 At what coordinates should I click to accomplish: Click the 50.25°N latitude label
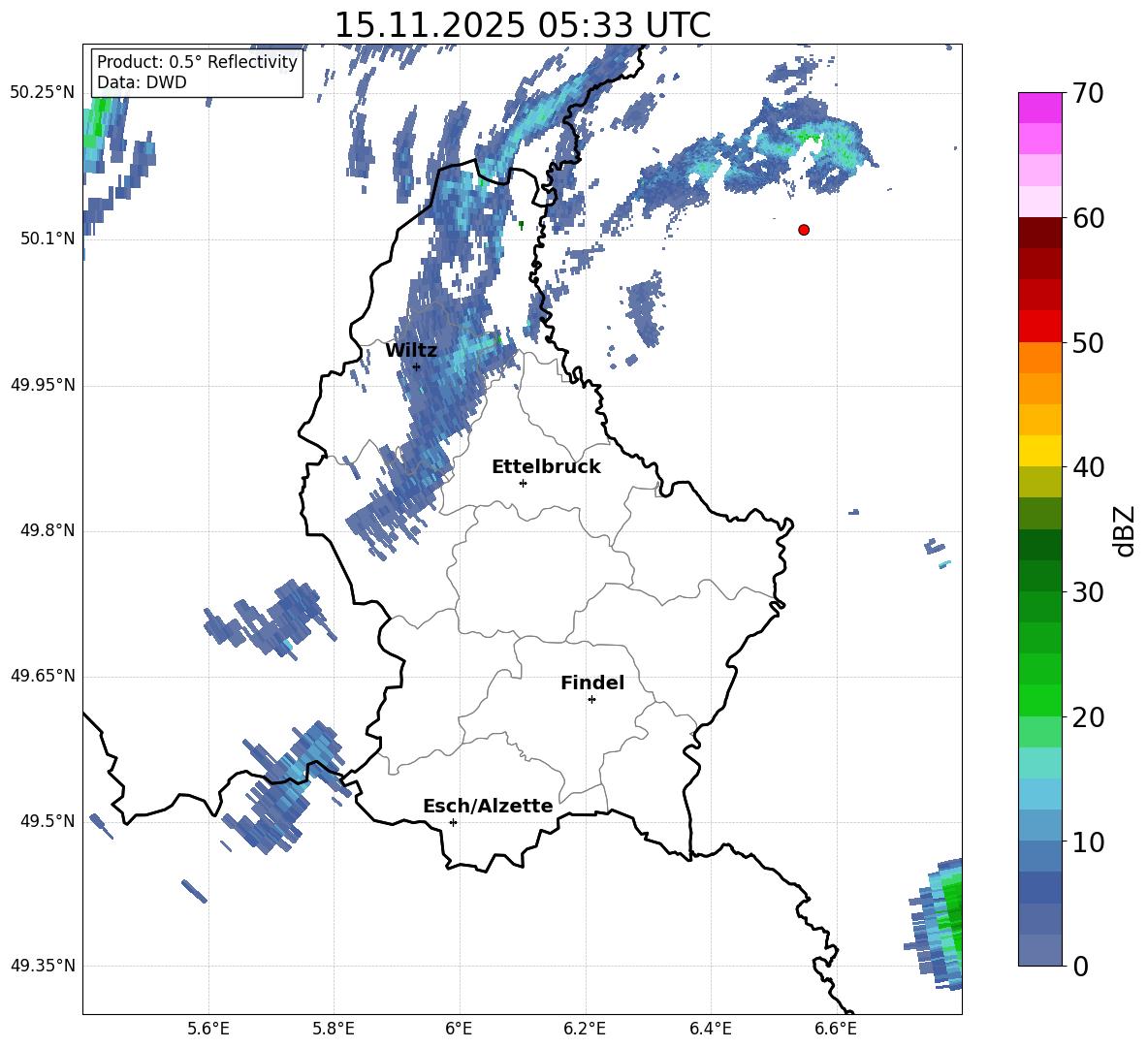[x=43, y=93]
